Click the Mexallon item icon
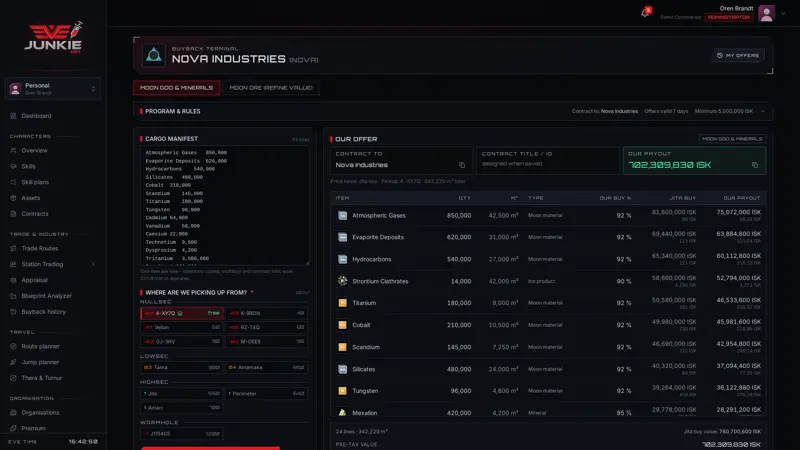Screen dimensions: 800x450 [342, 412]
